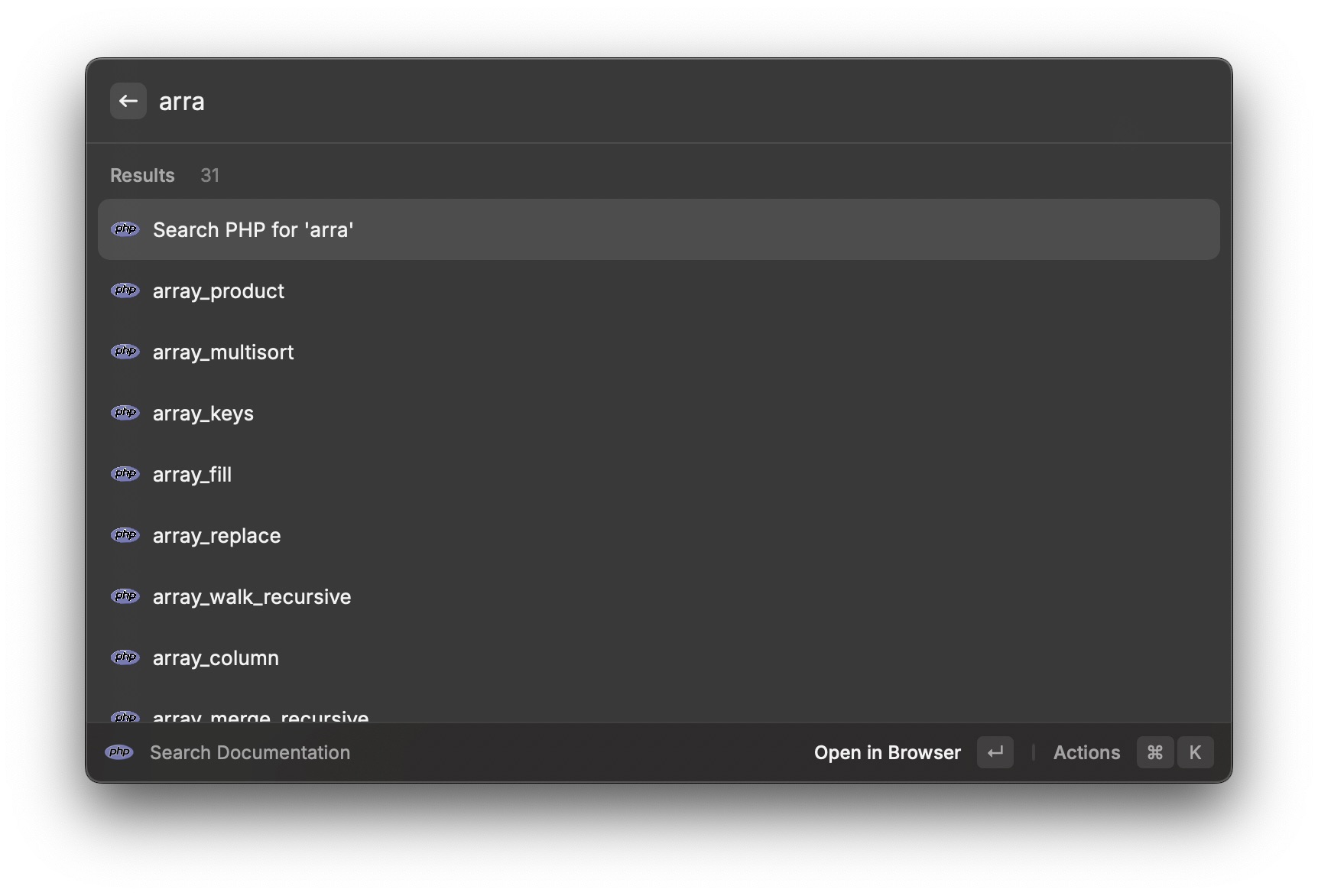Click PHP icon next to array_keys
Viewport: 1318px width, 896px height.
[x=125, y=413]
